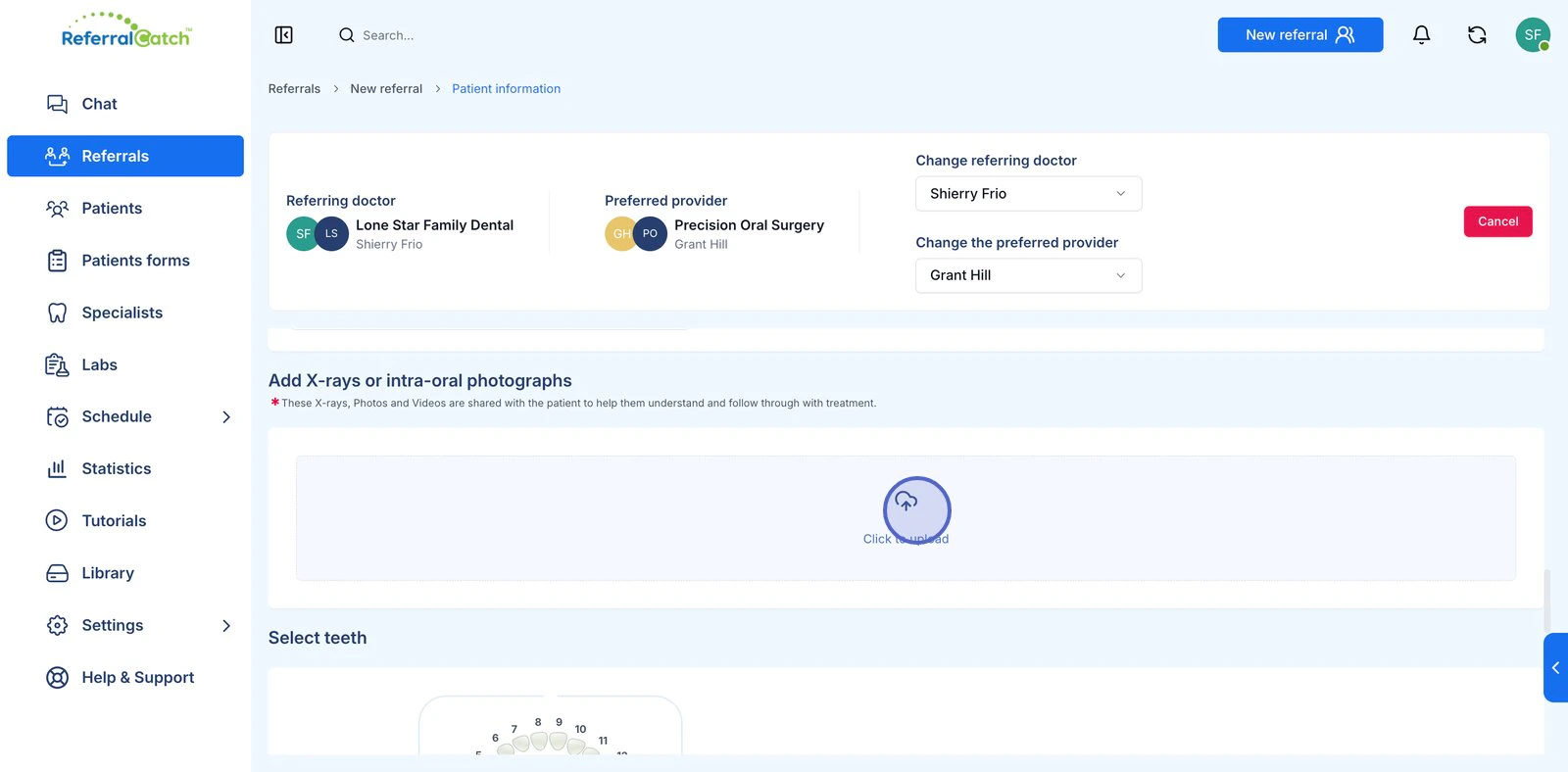Select tooth number 9
The width and height of the screenshot is (1568, 772).
coord(559,740)
